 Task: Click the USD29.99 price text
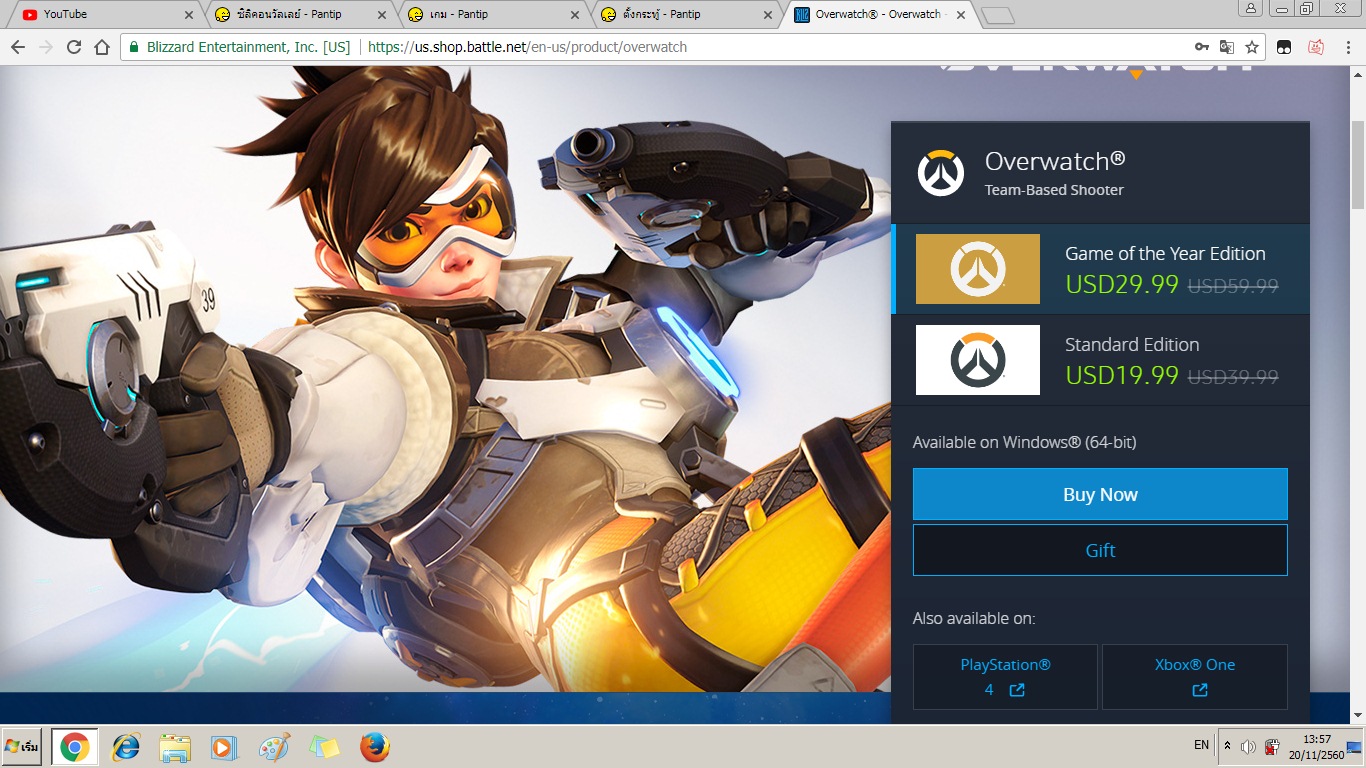point(1122,284)
